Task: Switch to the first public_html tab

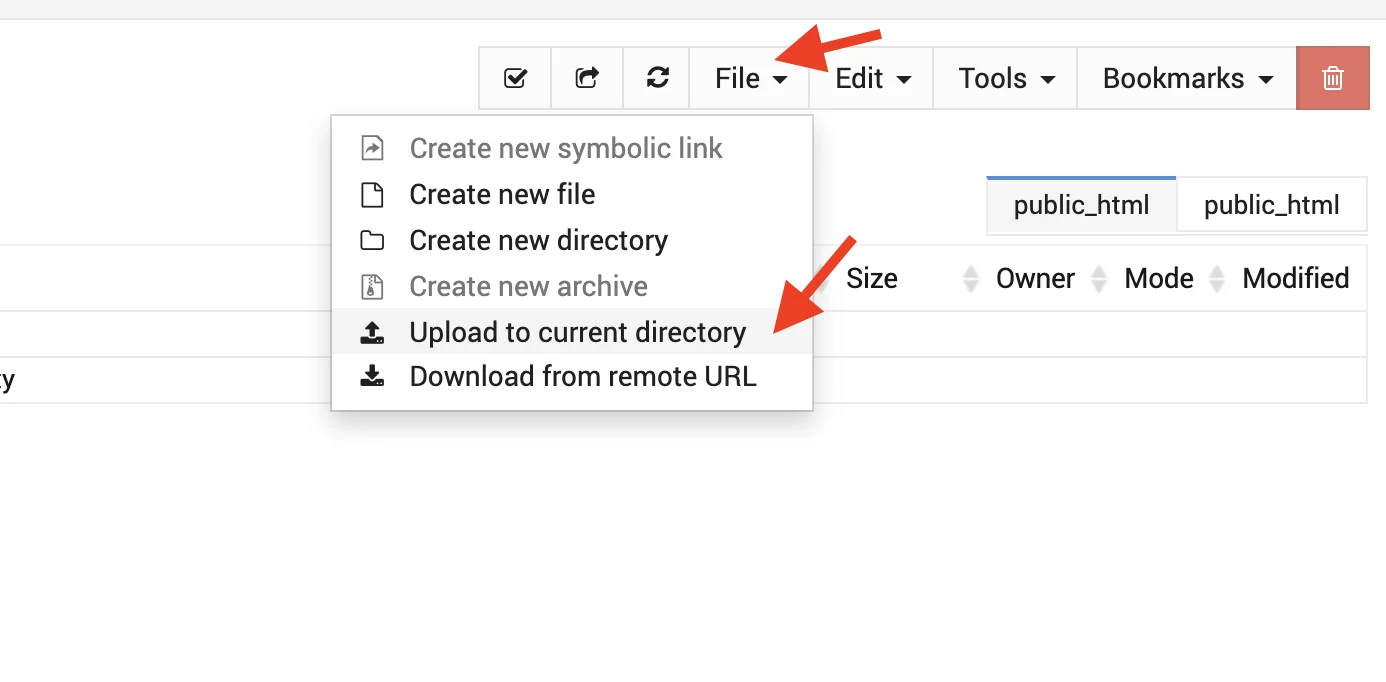Action: pyautogui.click(x=1081, y=206)
